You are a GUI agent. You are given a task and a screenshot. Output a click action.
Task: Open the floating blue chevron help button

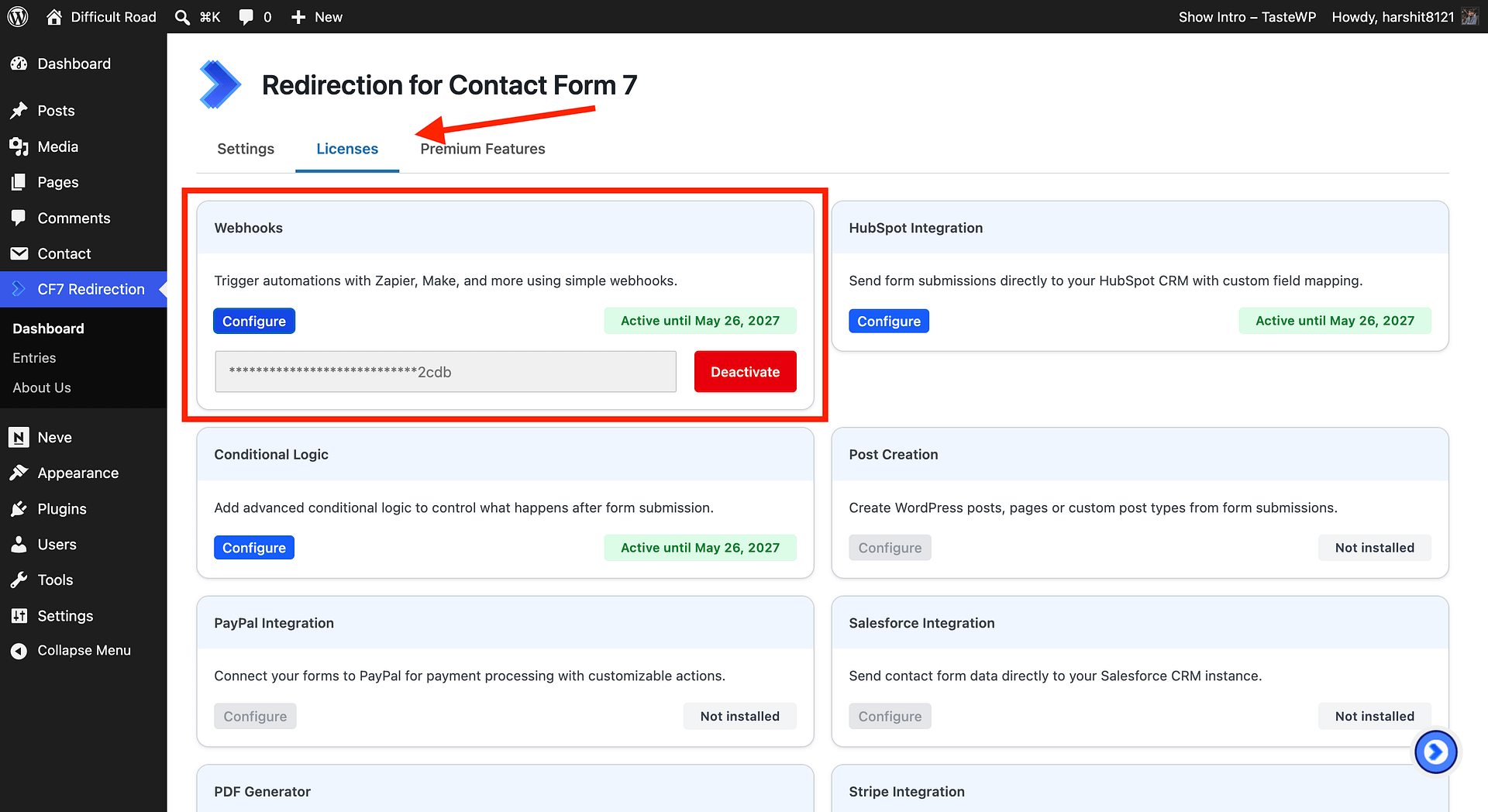click(1435, 752)
